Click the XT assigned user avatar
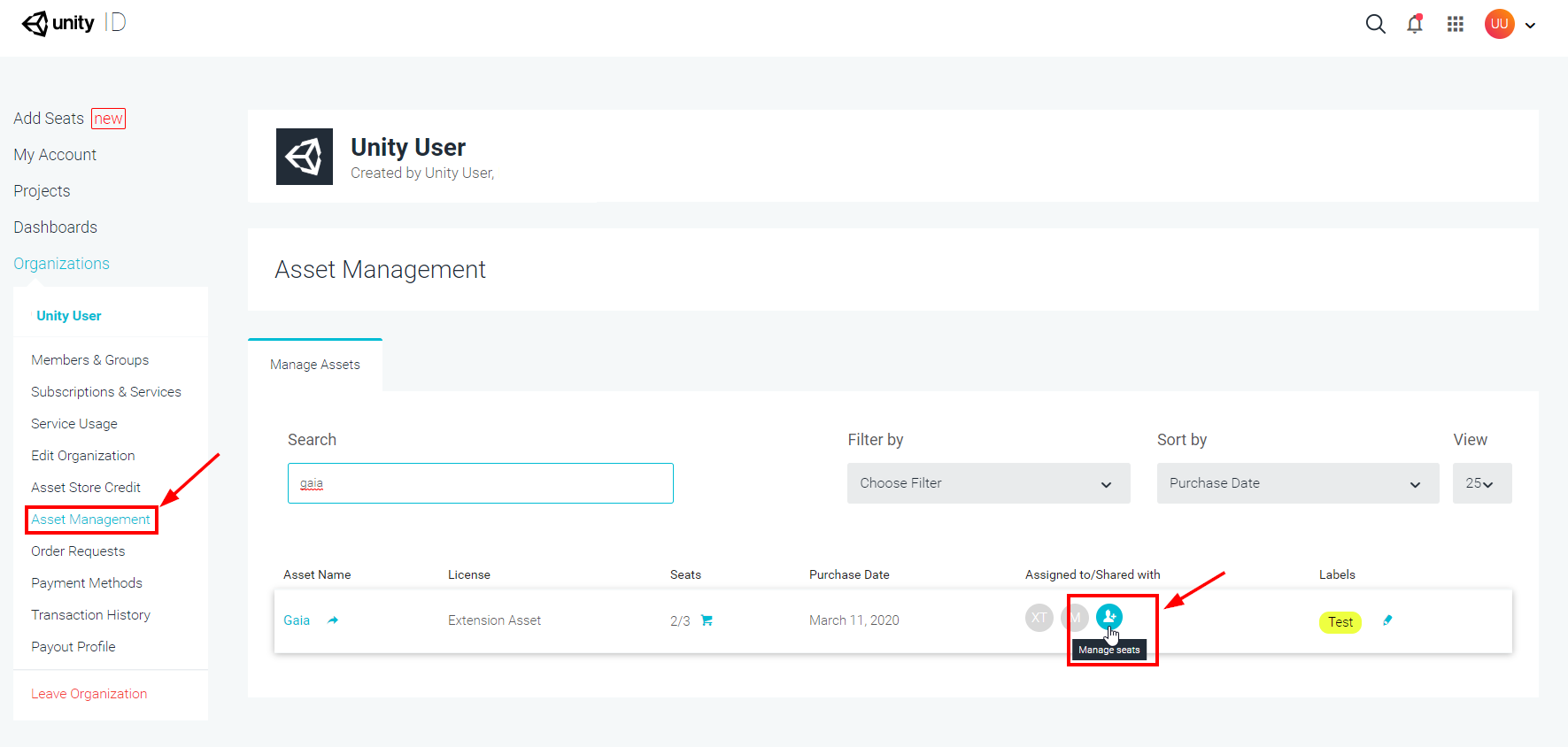 click(1039, 618)
